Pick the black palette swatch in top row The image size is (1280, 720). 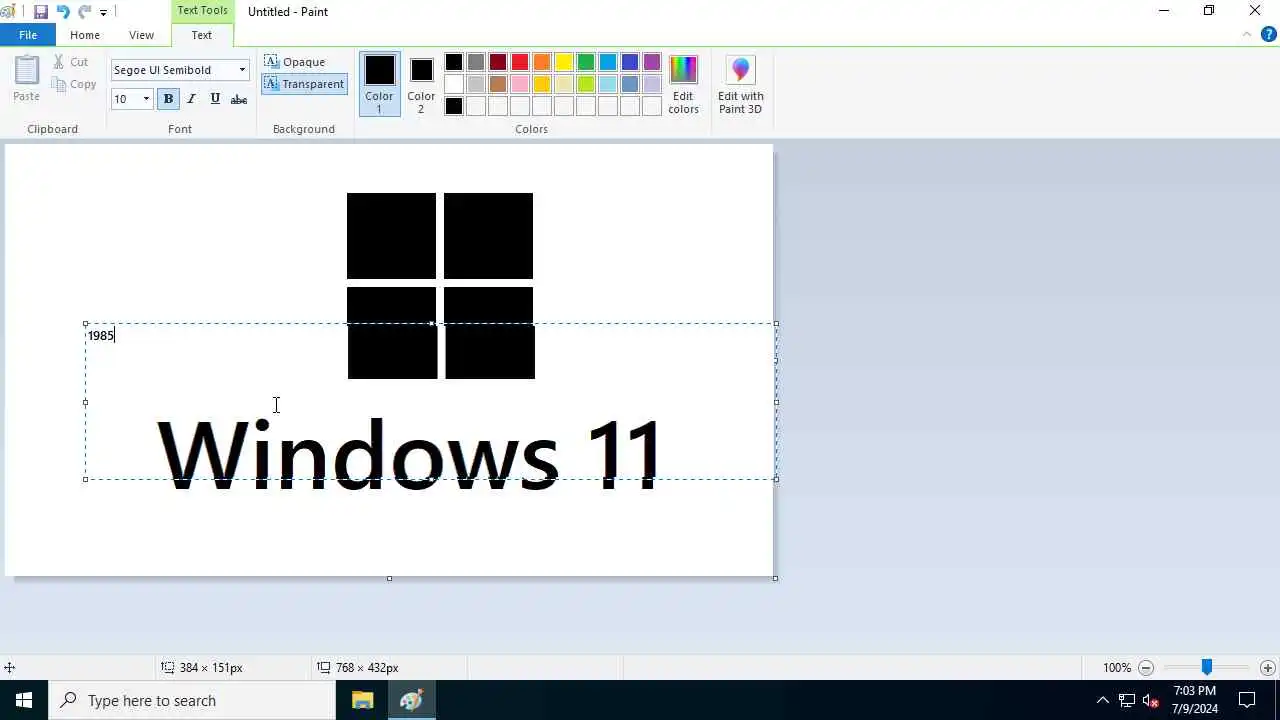point(454,62)
